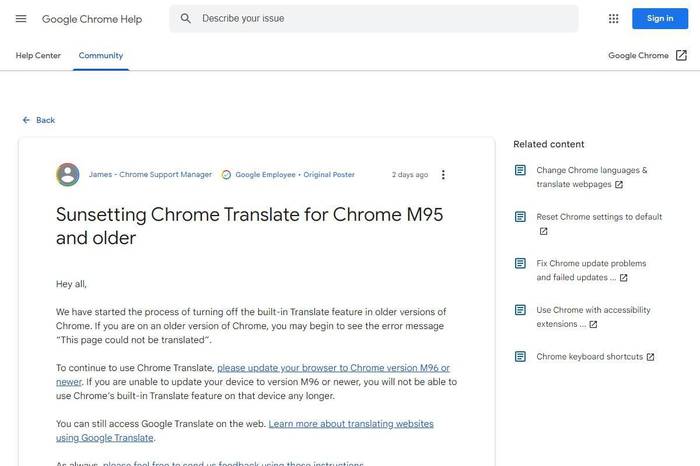The width and height of the screenshot is (700, 466).
Task: Open the Google apps grid
Action: coord(613,18)
